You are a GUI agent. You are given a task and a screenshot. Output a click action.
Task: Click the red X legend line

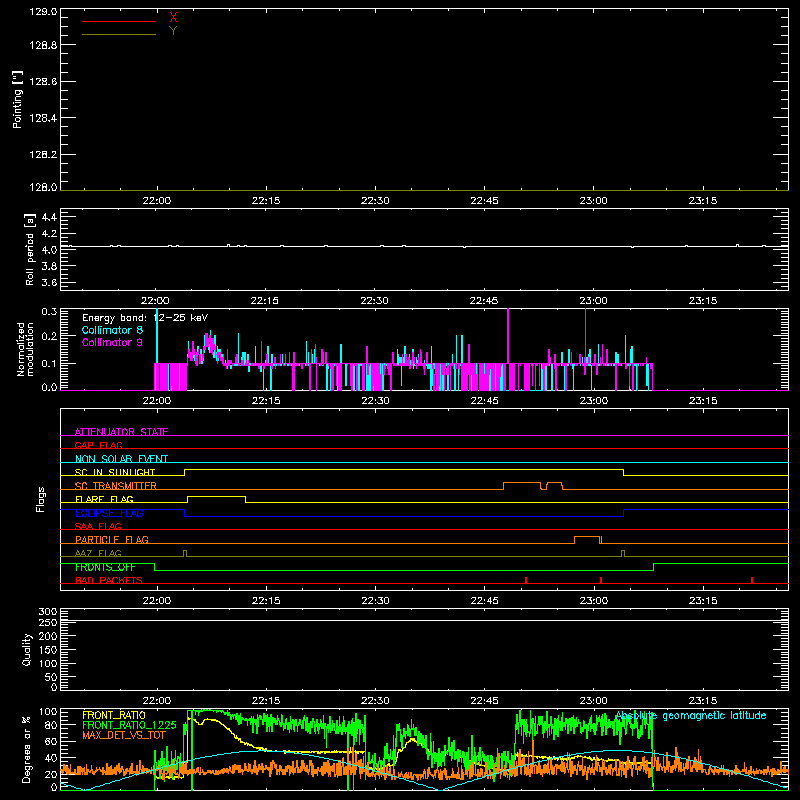(119, 21)
